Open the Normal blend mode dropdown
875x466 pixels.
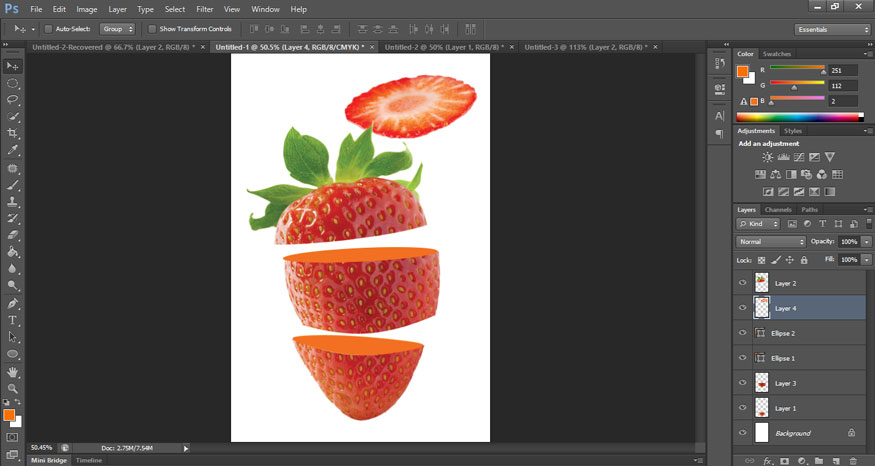tap(771, 242)
